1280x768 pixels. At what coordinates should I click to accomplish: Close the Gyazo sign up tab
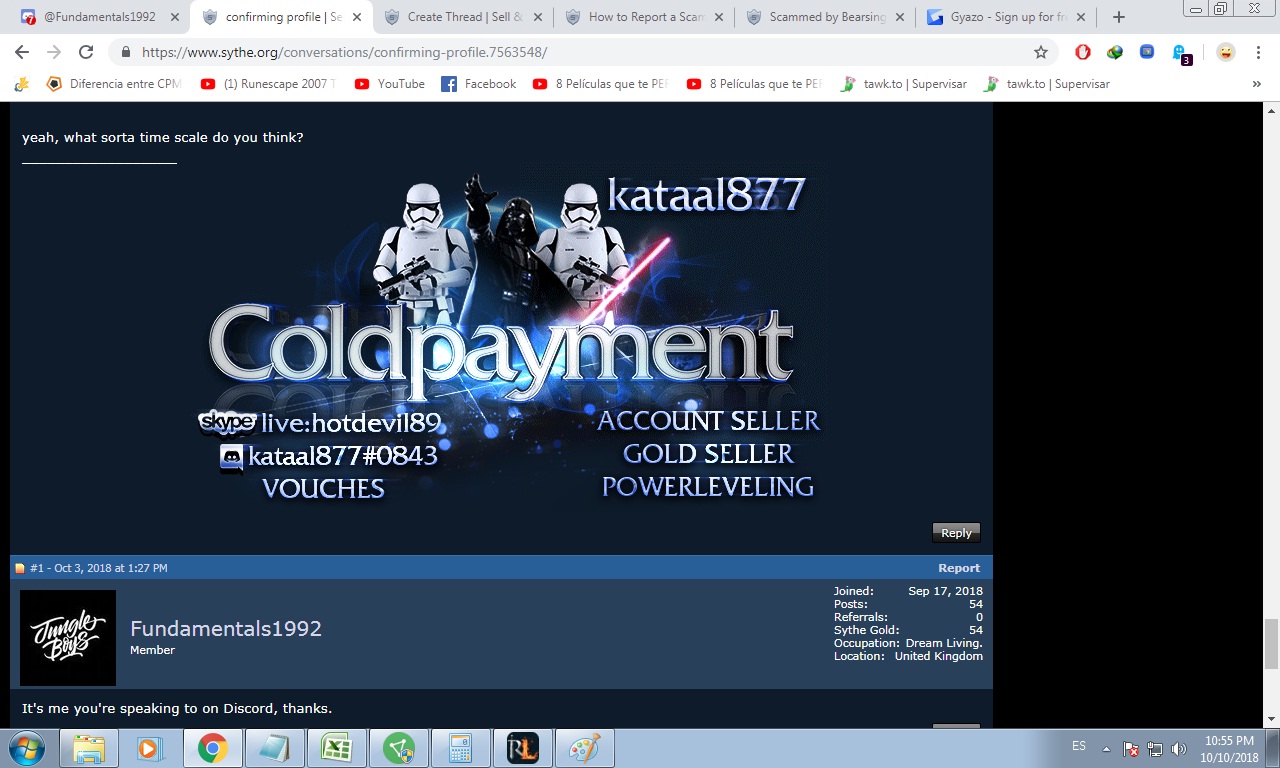pyautogui.click(x=1080, y=17)
